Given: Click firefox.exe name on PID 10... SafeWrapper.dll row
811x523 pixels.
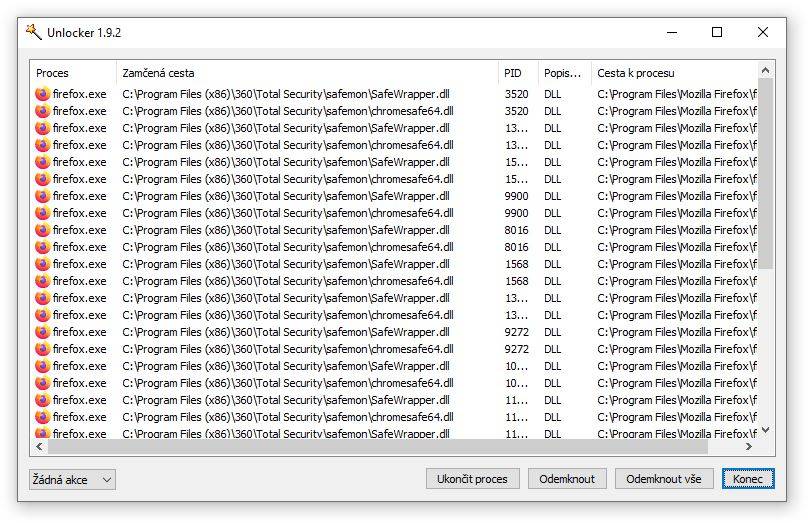Looking at the screenshot, I should pos(80,366).
